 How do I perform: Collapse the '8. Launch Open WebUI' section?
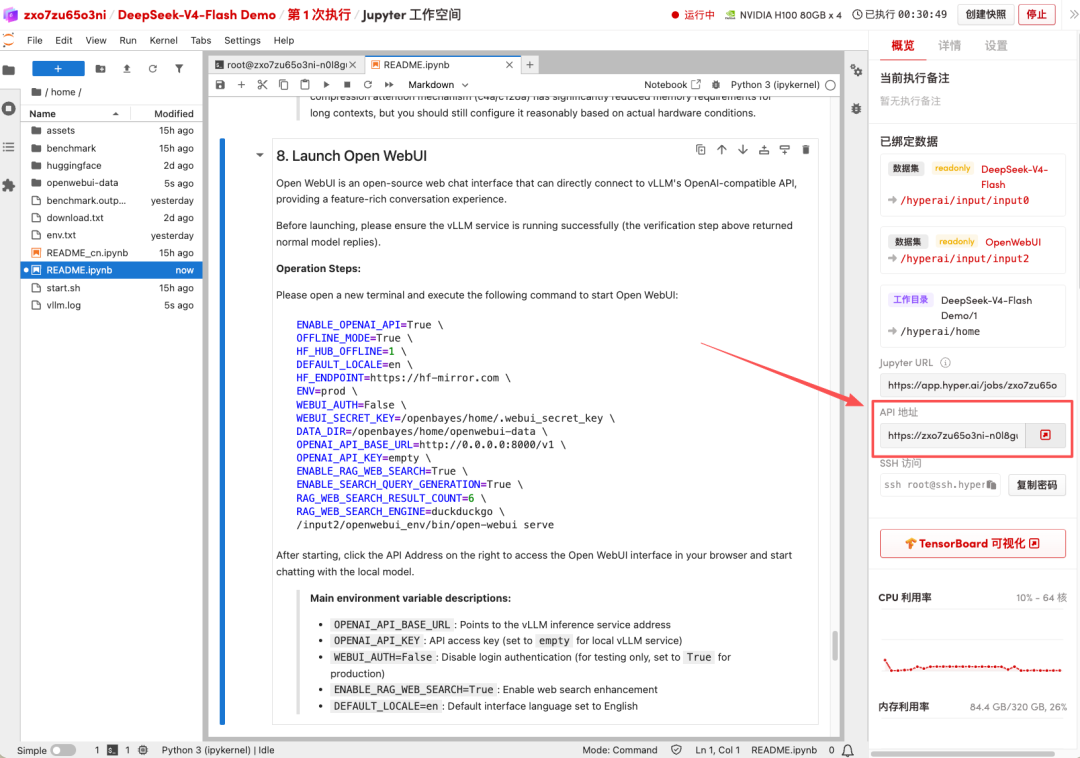(260, 156)
